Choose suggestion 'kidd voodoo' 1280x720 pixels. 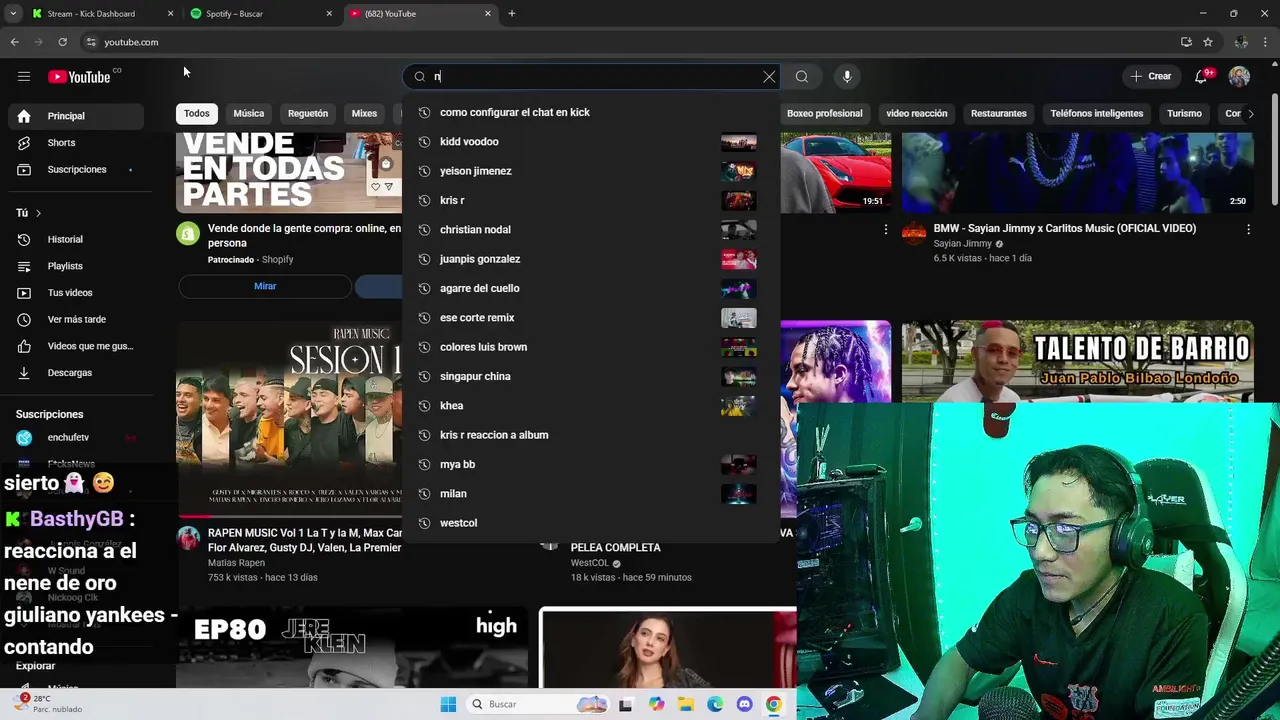coord(591,142)
